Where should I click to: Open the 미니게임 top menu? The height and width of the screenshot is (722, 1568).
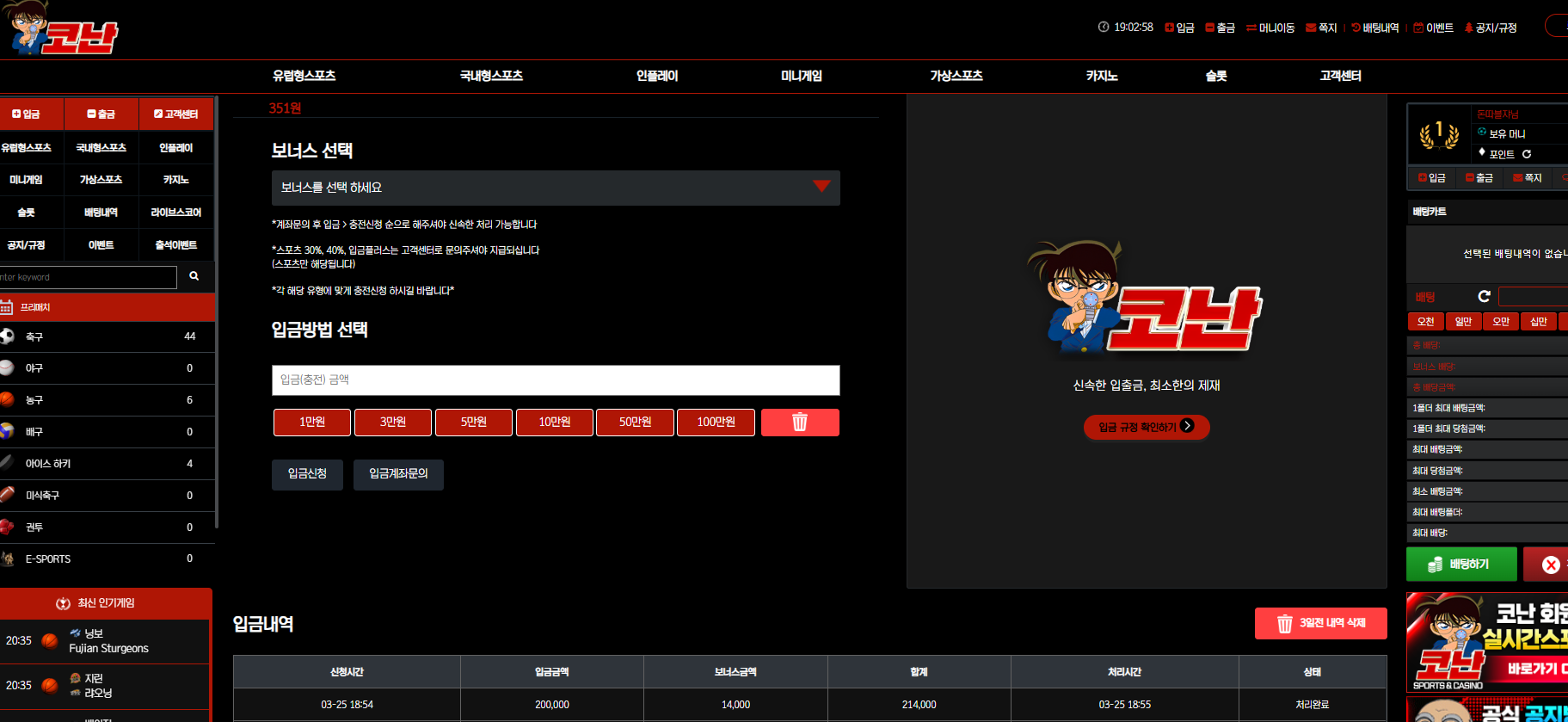coord(801,76)
